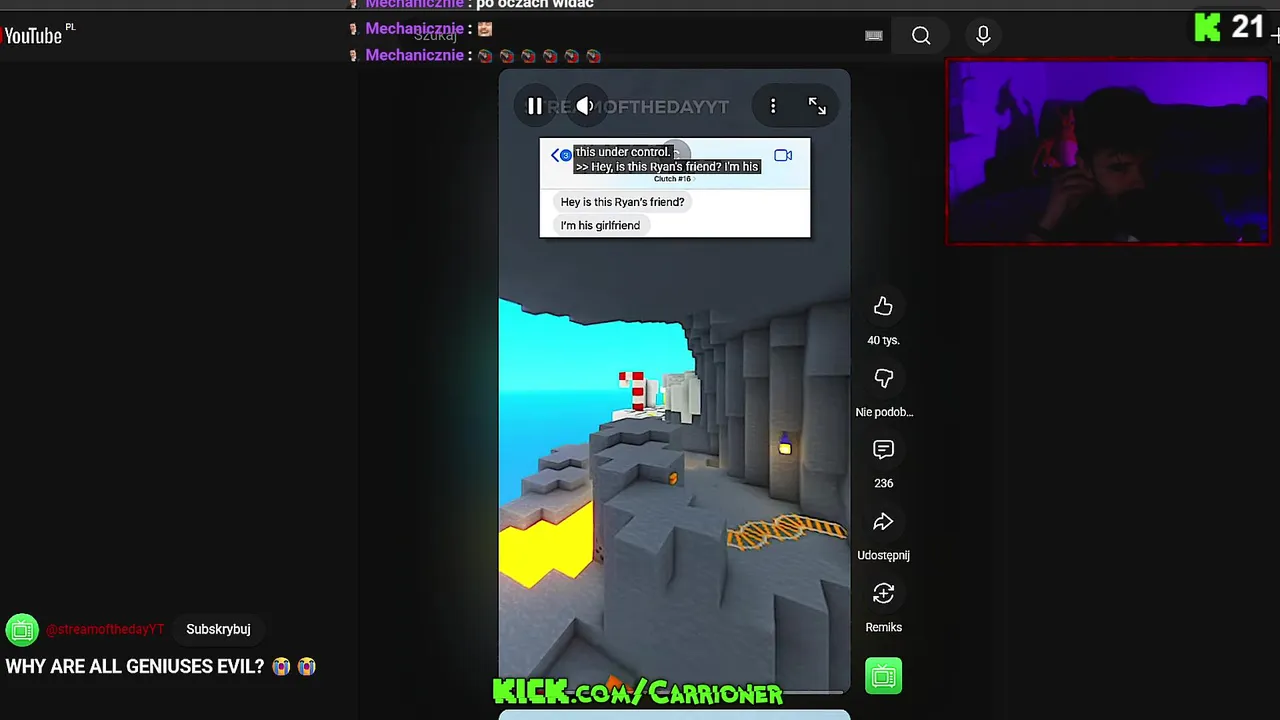1280x720 pixels.
Task: Click the YouTube search magnifier button
Action: point(921,36)
